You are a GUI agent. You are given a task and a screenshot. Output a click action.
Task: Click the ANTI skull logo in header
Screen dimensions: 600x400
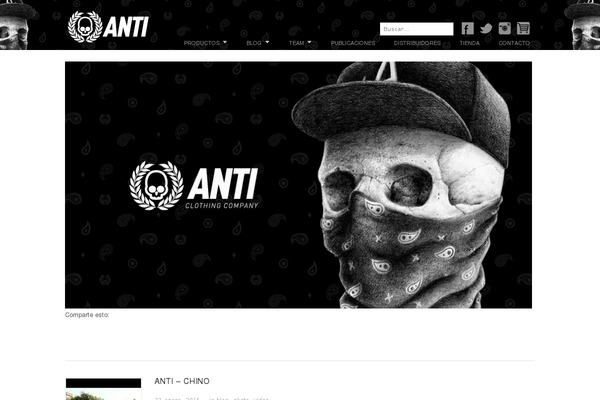pos(108,26)
